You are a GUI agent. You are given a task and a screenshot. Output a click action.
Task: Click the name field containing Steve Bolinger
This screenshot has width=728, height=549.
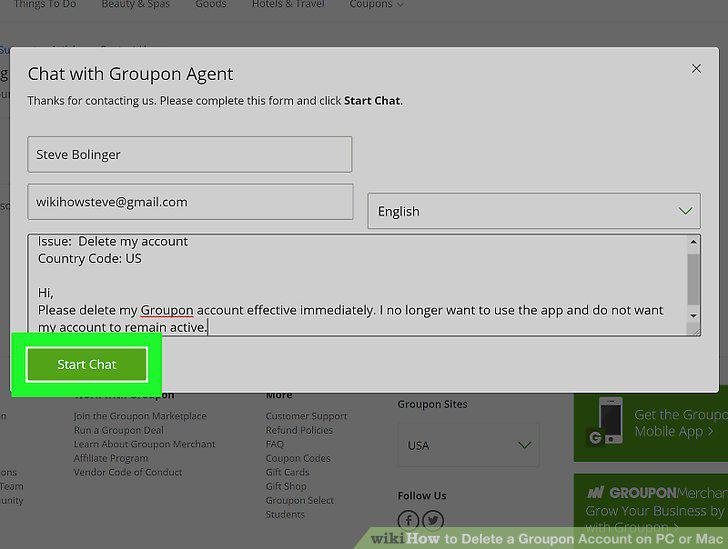[x=190, y=155]
